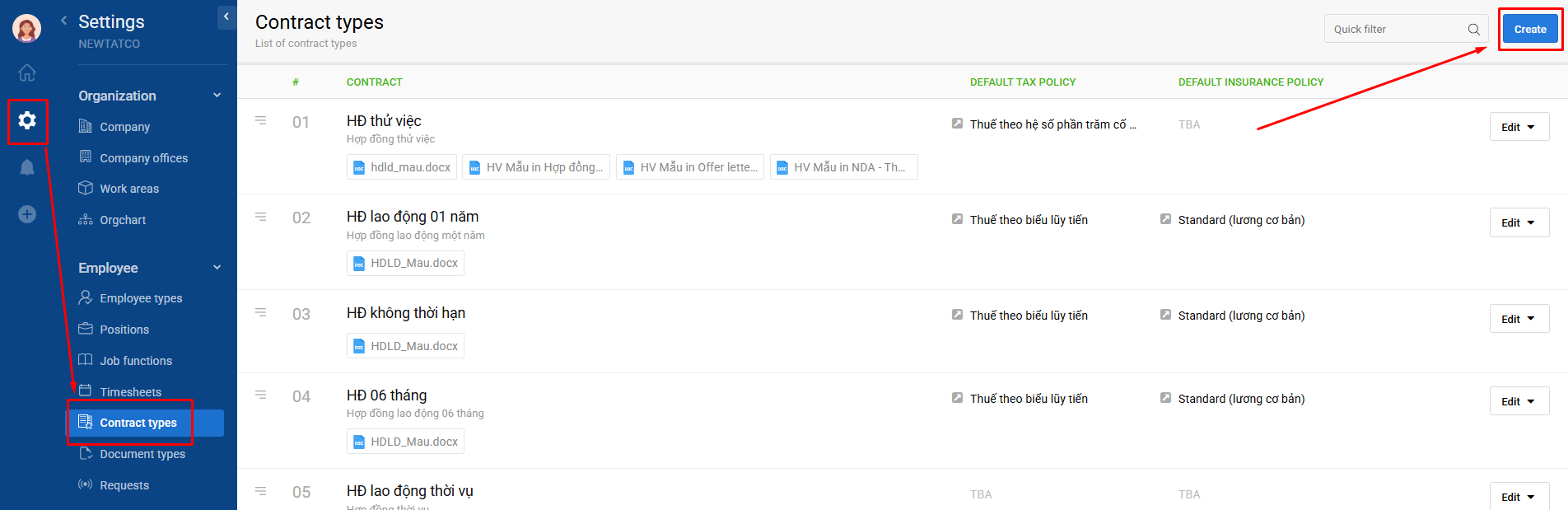Screen dimensions: 1568x510
Task: Select Contract types menu item
Action: (x=144, y=423)
